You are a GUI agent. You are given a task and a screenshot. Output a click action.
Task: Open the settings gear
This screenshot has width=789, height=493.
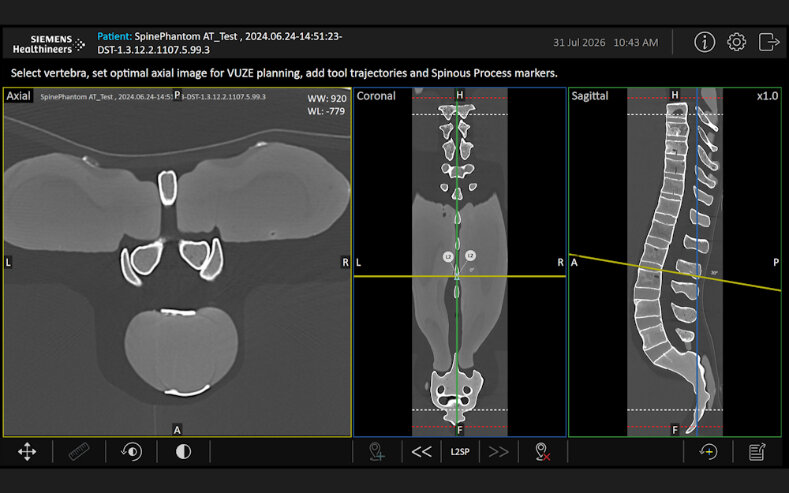(x=736, y=42)
